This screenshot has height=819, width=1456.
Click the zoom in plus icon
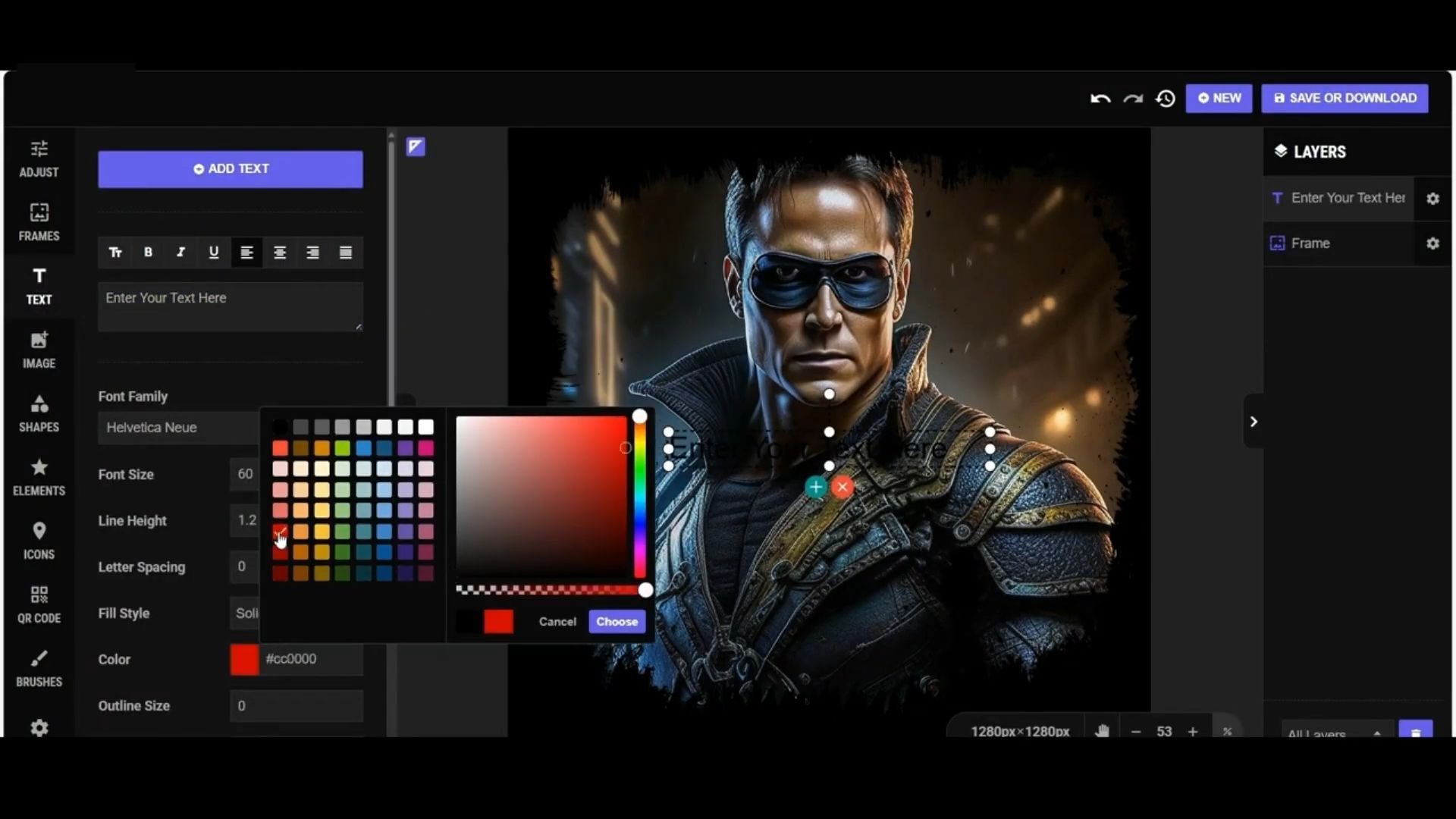[1193, 731]
